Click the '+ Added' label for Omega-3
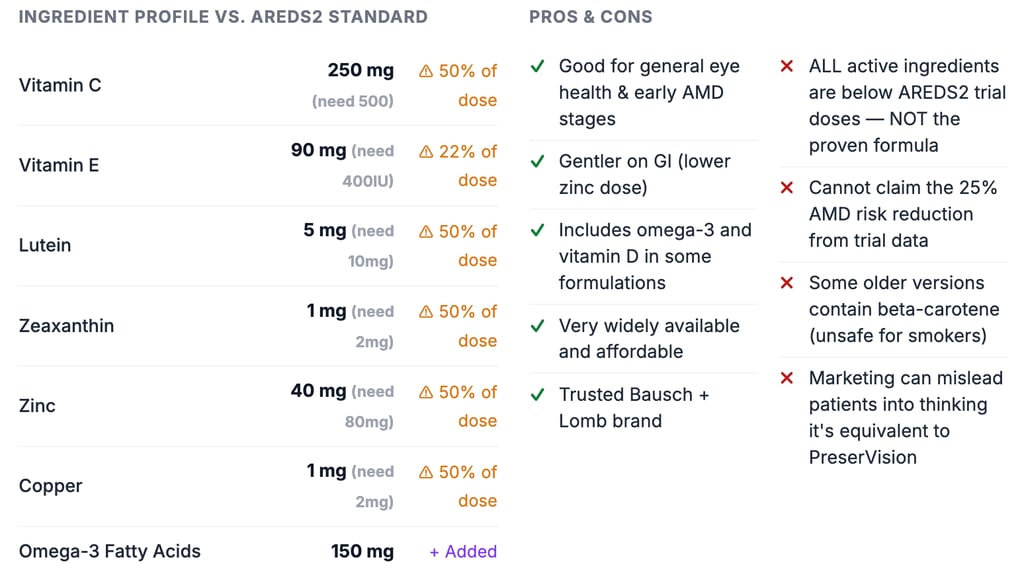The image size is (1024, 574). (x=463, y=552)
